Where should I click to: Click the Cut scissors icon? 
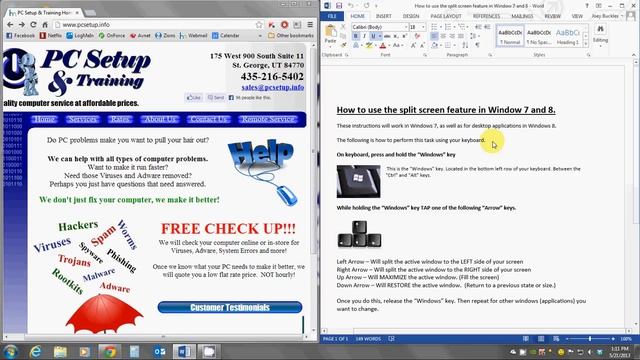pos(343,26)
